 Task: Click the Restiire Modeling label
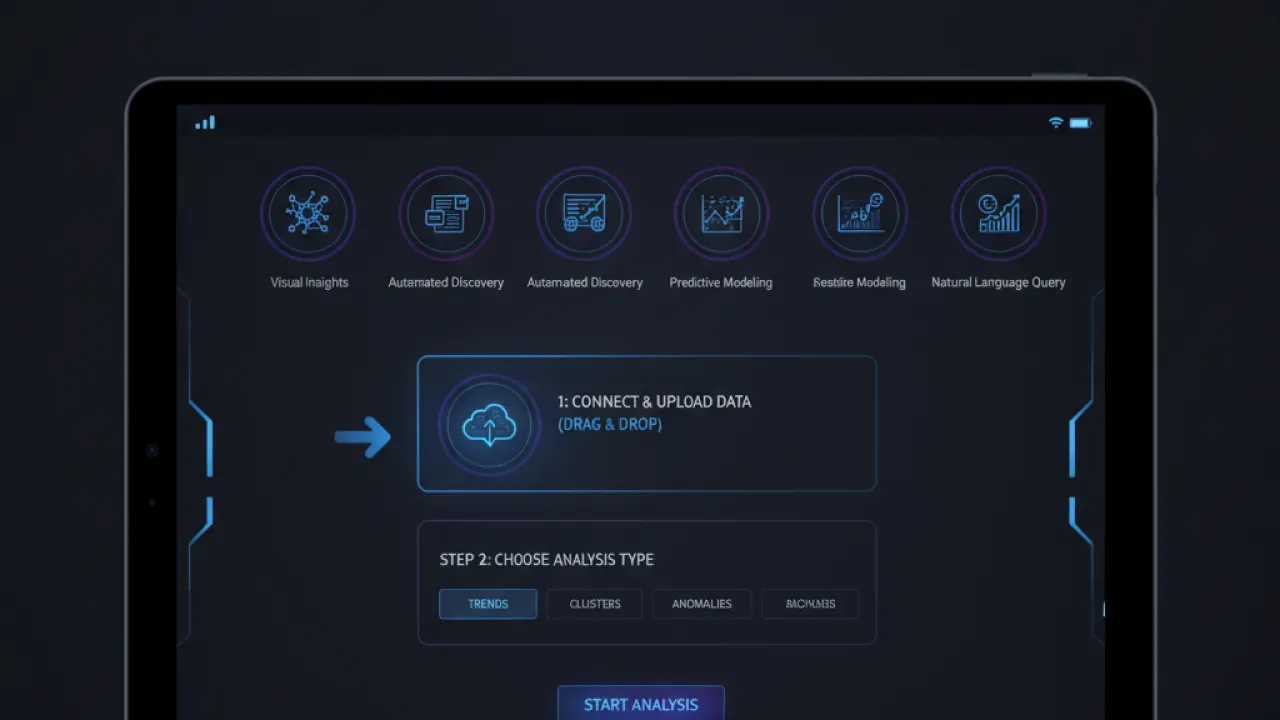(859, 283)
